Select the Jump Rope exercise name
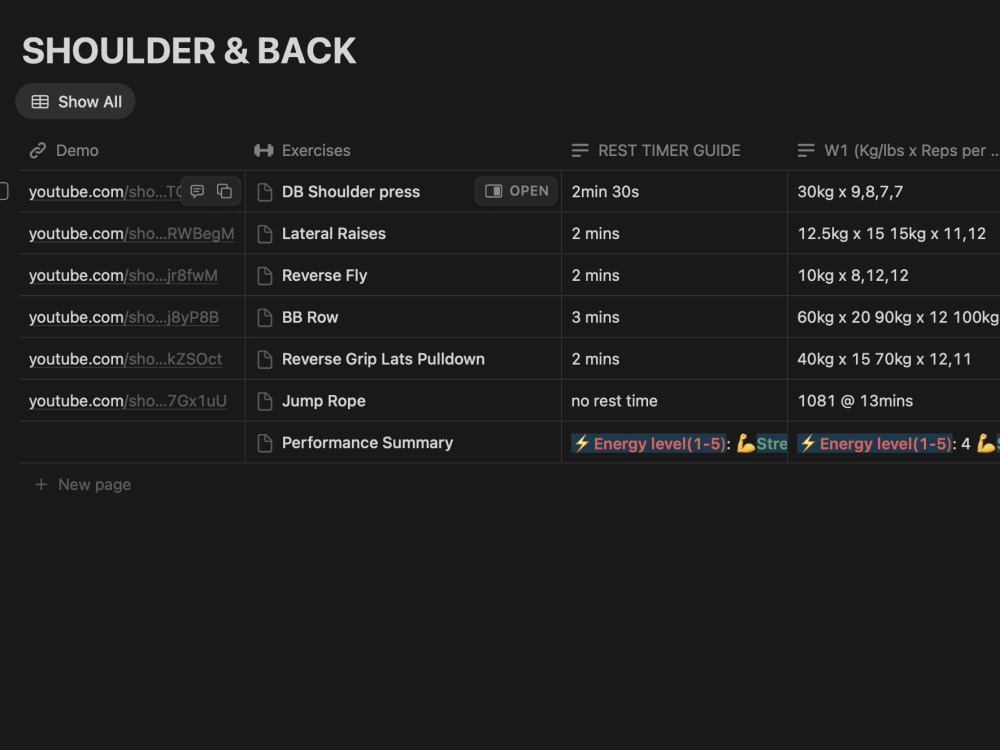 (x=323, y=401)
